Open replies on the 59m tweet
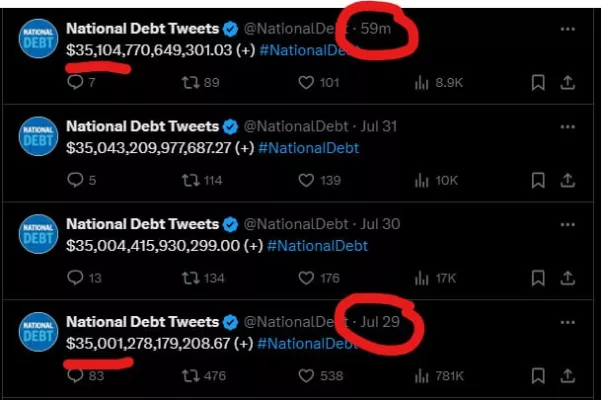The width and height of the screenshot is (601, 400). click(x=75, y=82)
